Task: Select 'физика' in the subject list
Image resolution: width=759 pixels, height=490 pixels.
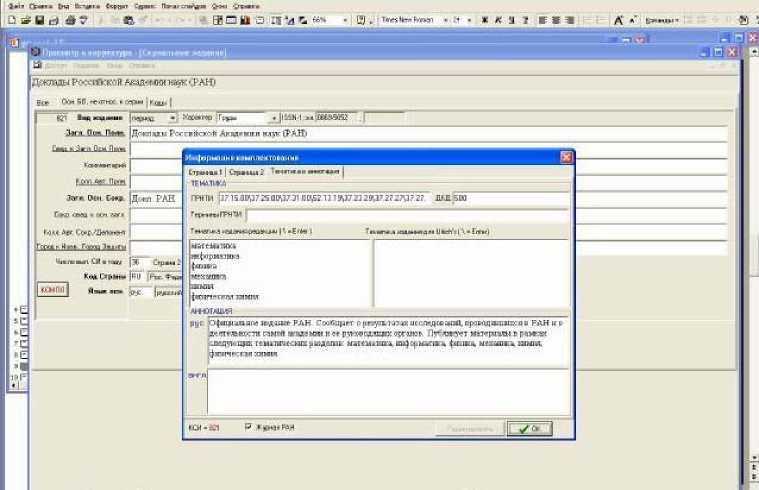Action: 204,266
